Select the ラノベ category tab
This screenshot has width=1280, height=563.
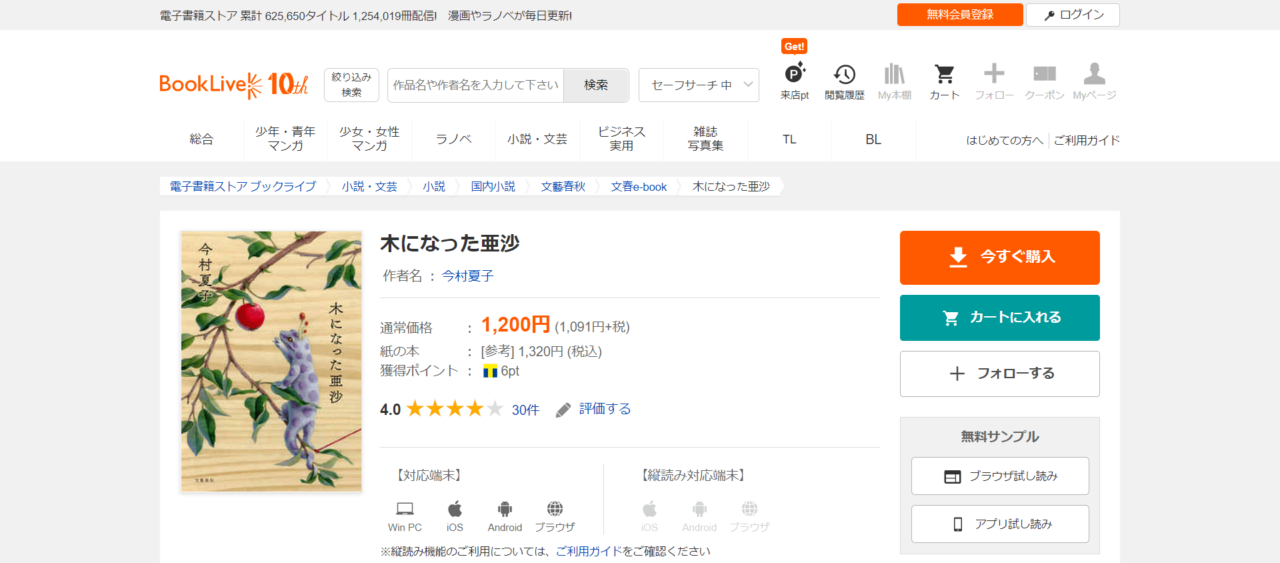pos(453,139)
